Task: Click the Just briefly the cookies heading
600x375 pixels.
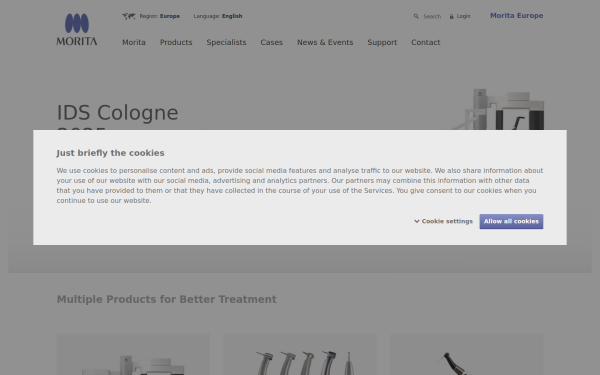Action: click(110, 153)
